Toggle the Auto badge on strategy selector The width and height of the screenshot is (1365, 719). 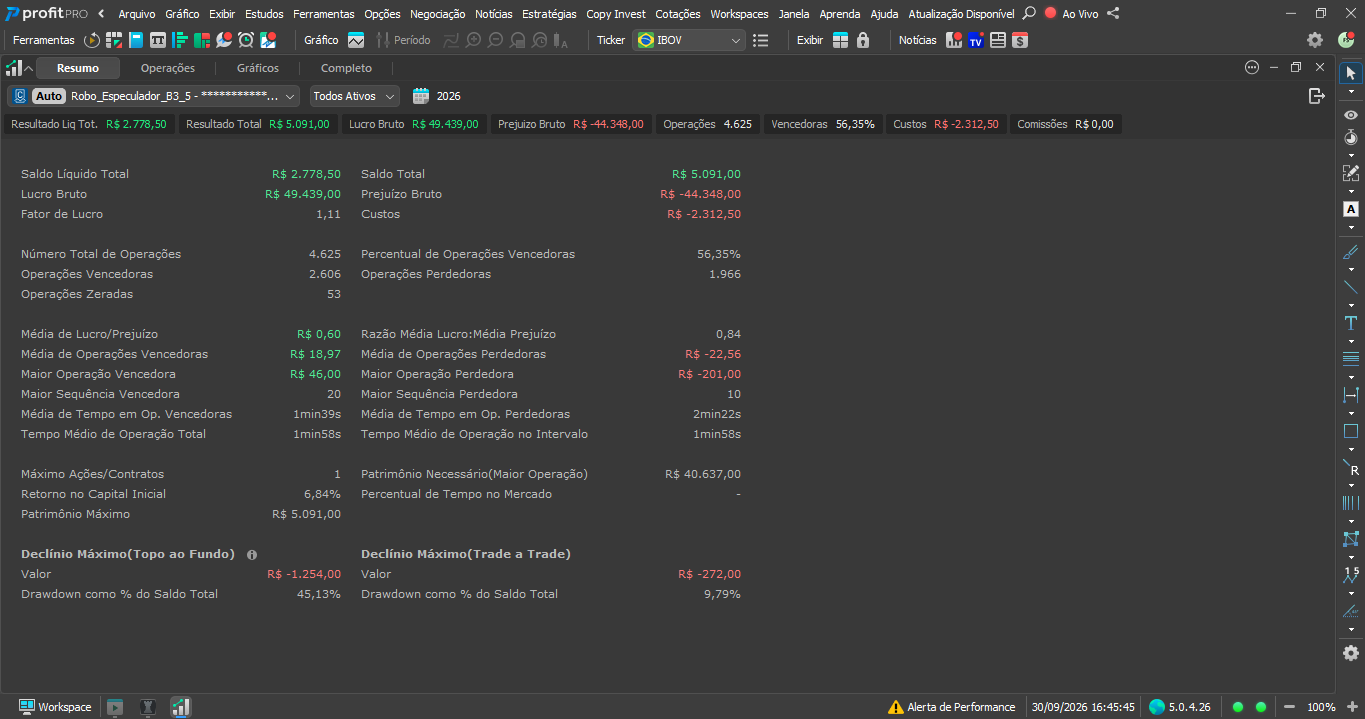click(x=50, y=96)
